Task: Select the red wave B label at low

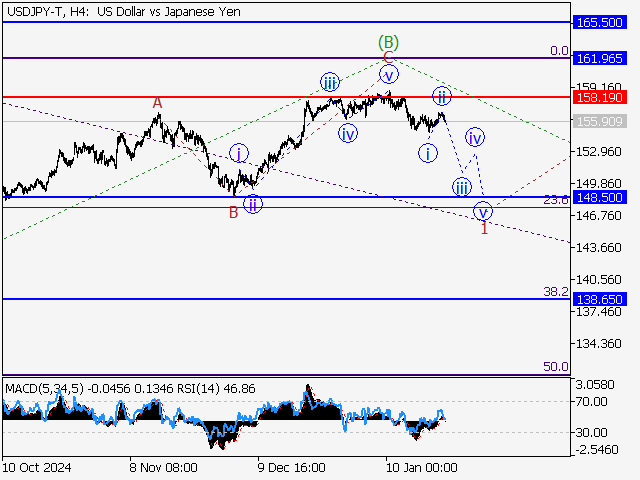Action: pyautogui.click(x=233, y=211)
